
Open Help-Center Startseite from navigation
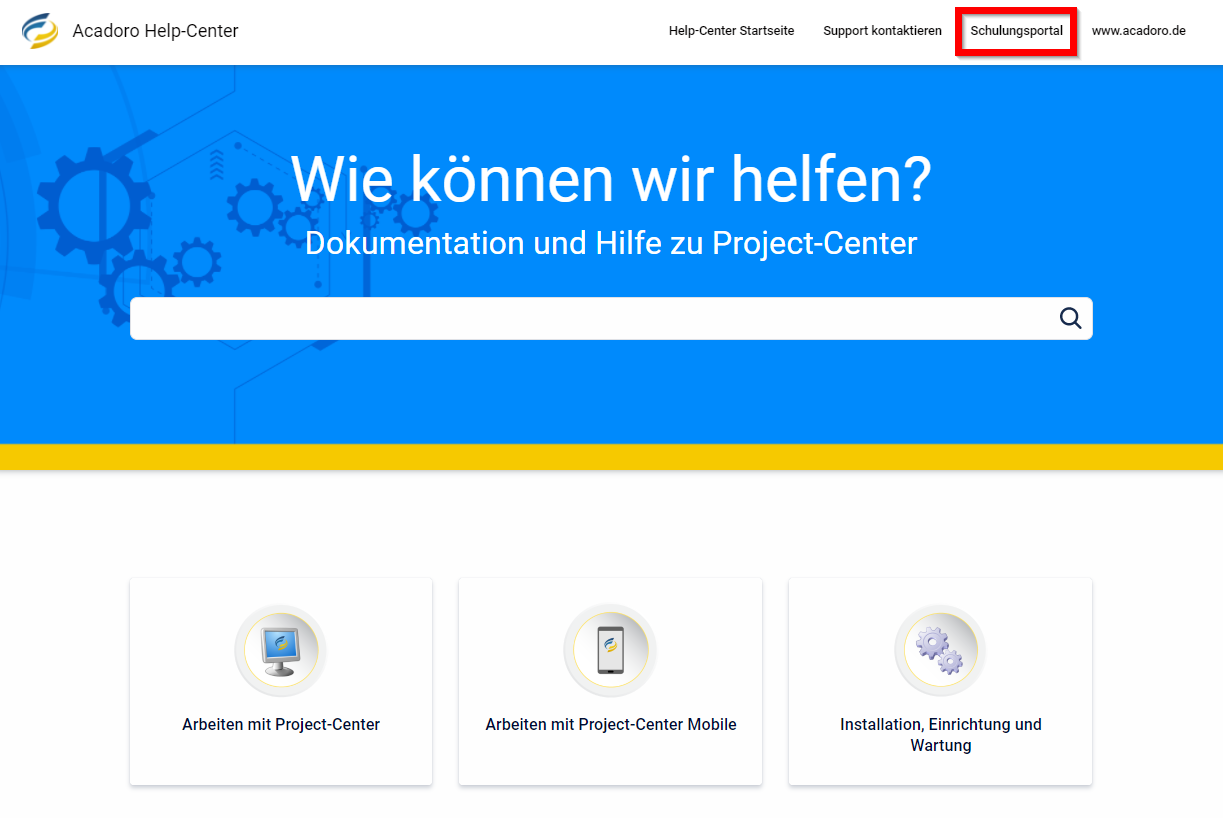click(731, 31)
